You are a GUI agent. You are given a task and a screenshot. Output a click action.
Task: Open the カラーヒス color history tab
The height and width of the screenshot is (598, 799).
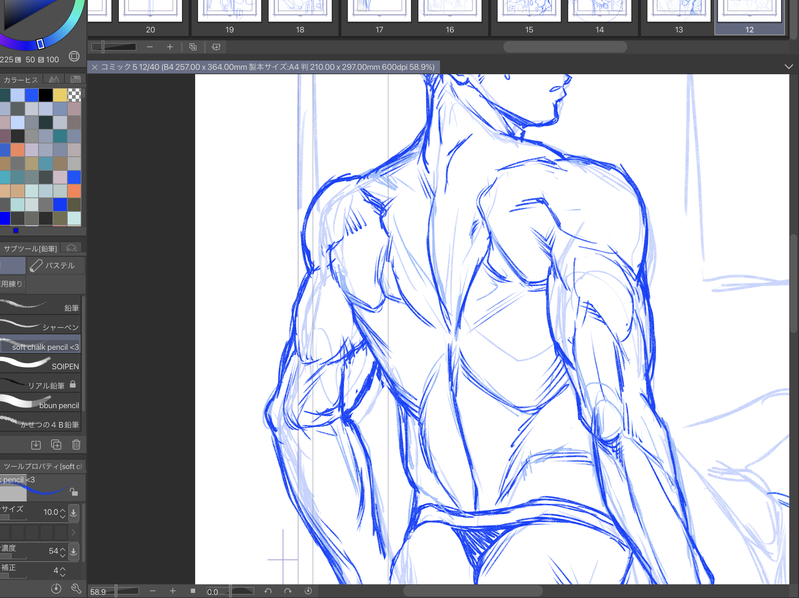(20, 80)
